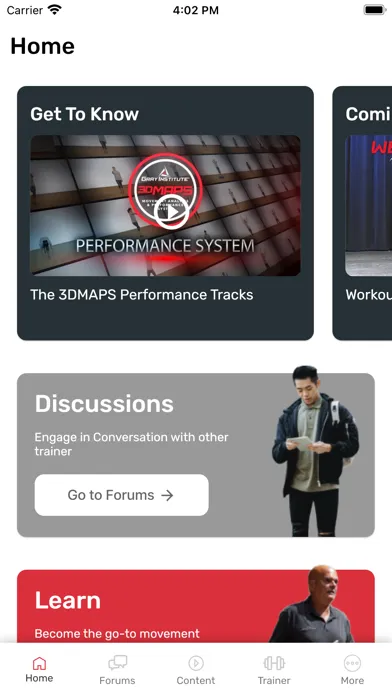The height and width of the screenshot is (696, 392).
Task: Click "Engage in Conversation with other trainer" text
Action: pyautogui.click(x=131, y=444)
